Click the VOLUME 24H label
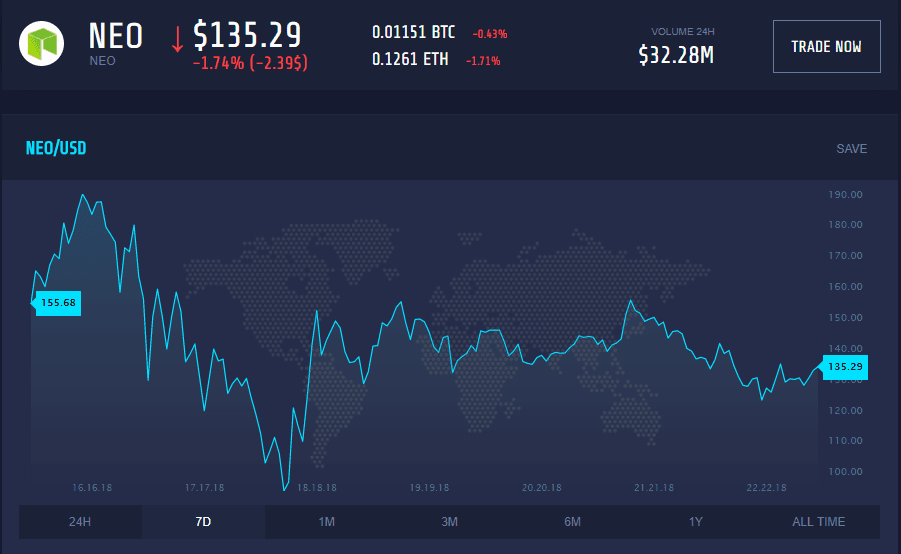This screenshot has width=901, height=554. click(683, 32)
